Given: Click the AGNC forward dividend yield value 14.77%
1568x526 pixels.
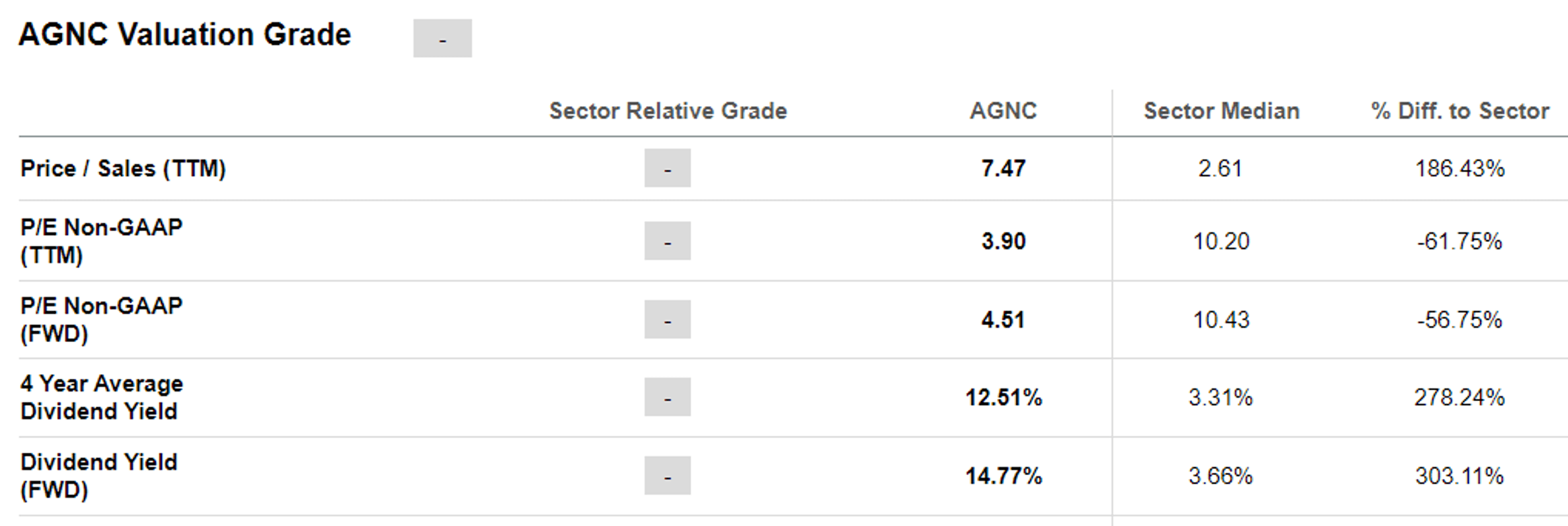Looking at the screenshot, I should tap(1003, 476).
